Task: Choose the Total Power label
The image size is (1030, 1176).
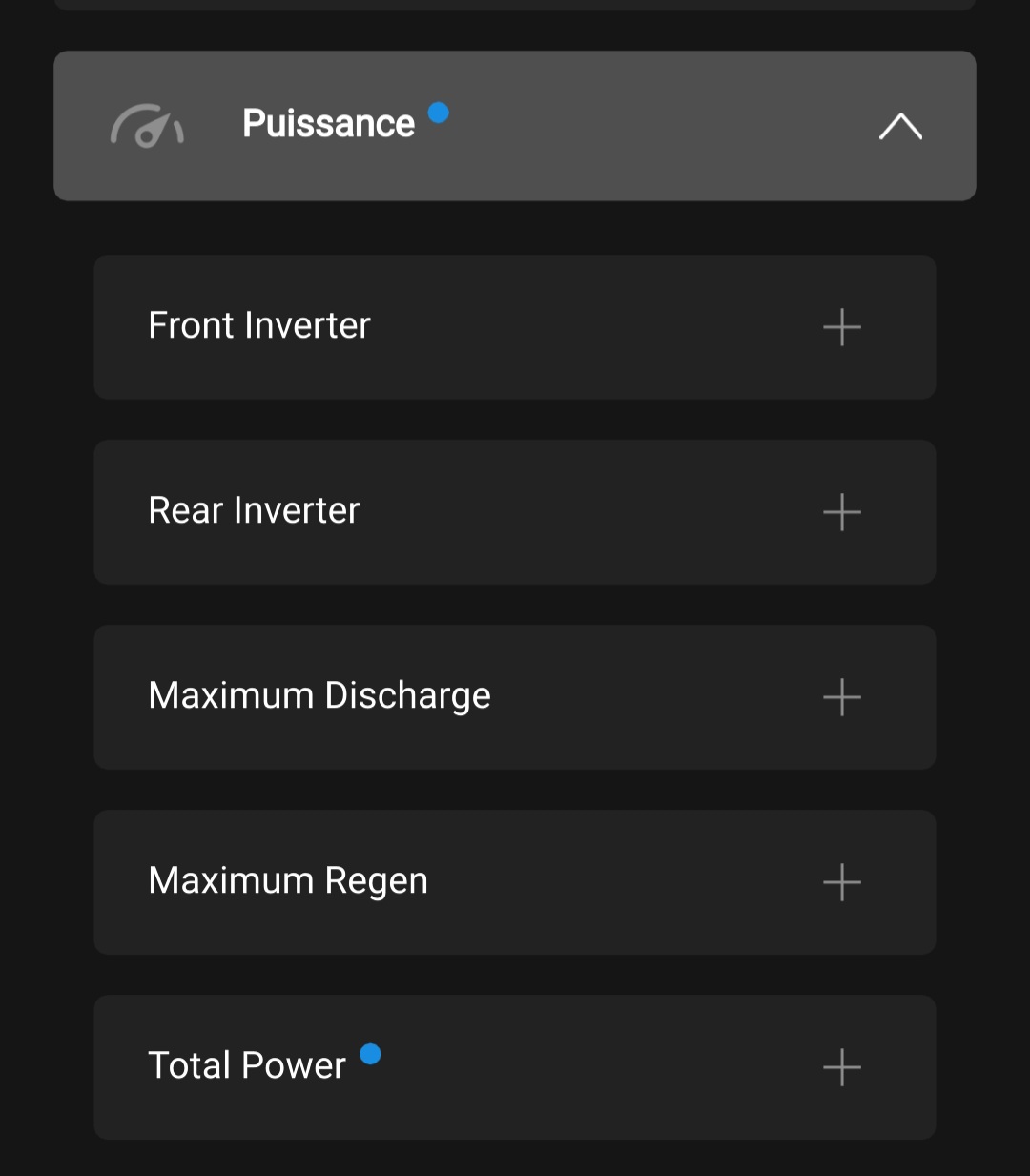Action: point(246,1066)
